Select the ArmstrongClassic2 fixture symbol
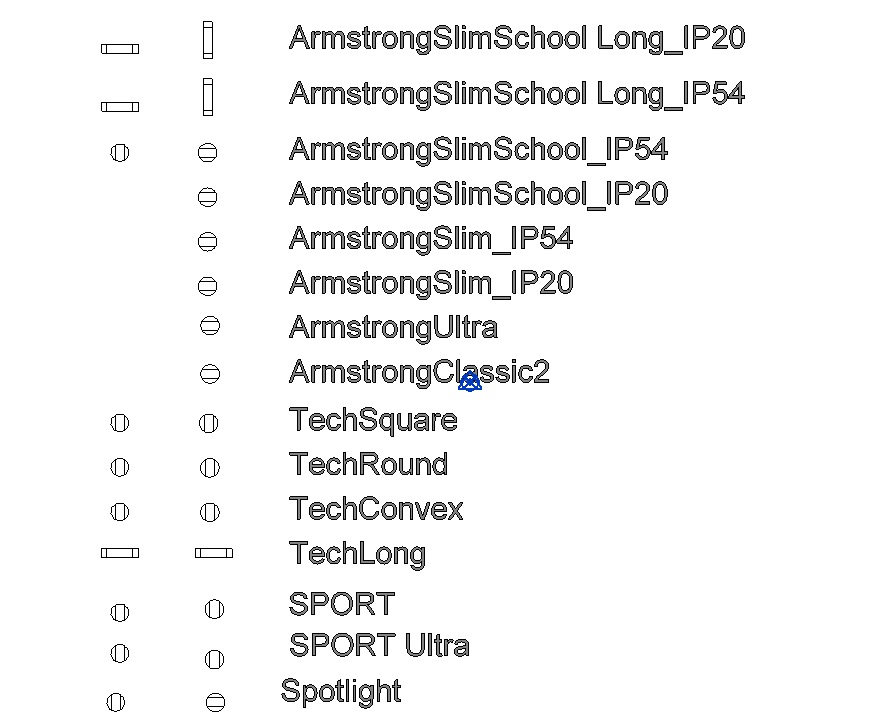 click(210, 374)
